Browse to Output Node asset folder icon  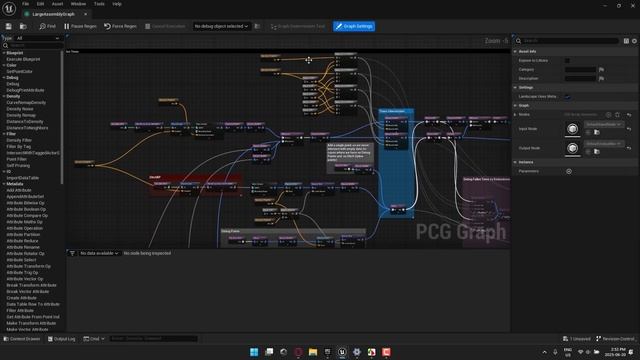click(596, 151)
